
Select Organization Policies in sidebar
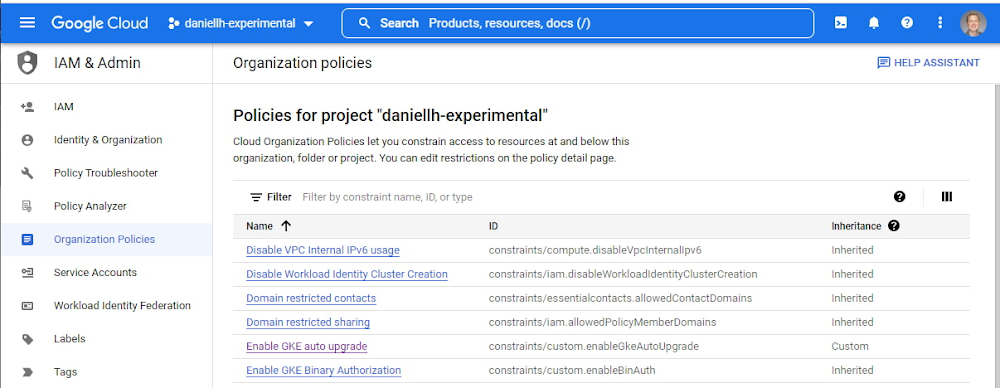pos(105,239)
